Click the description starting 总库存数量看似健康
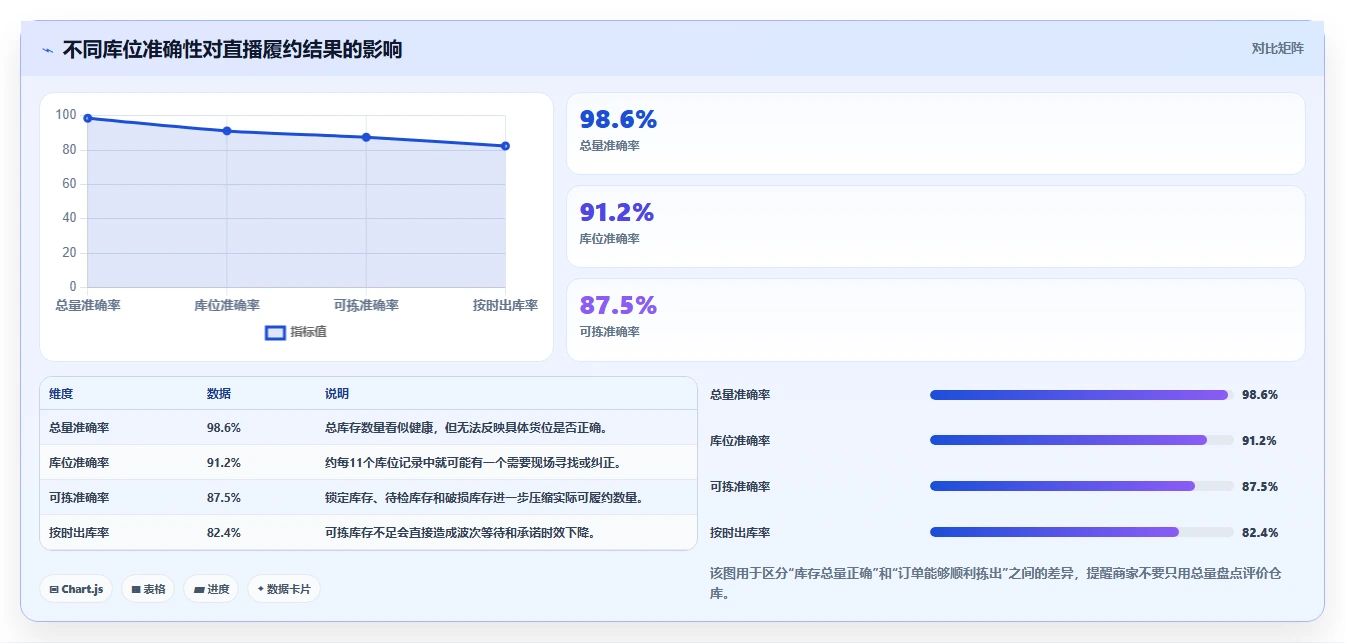Viewport: 1345px width, 643px height. pyautogui.click(x=467, y=428)
